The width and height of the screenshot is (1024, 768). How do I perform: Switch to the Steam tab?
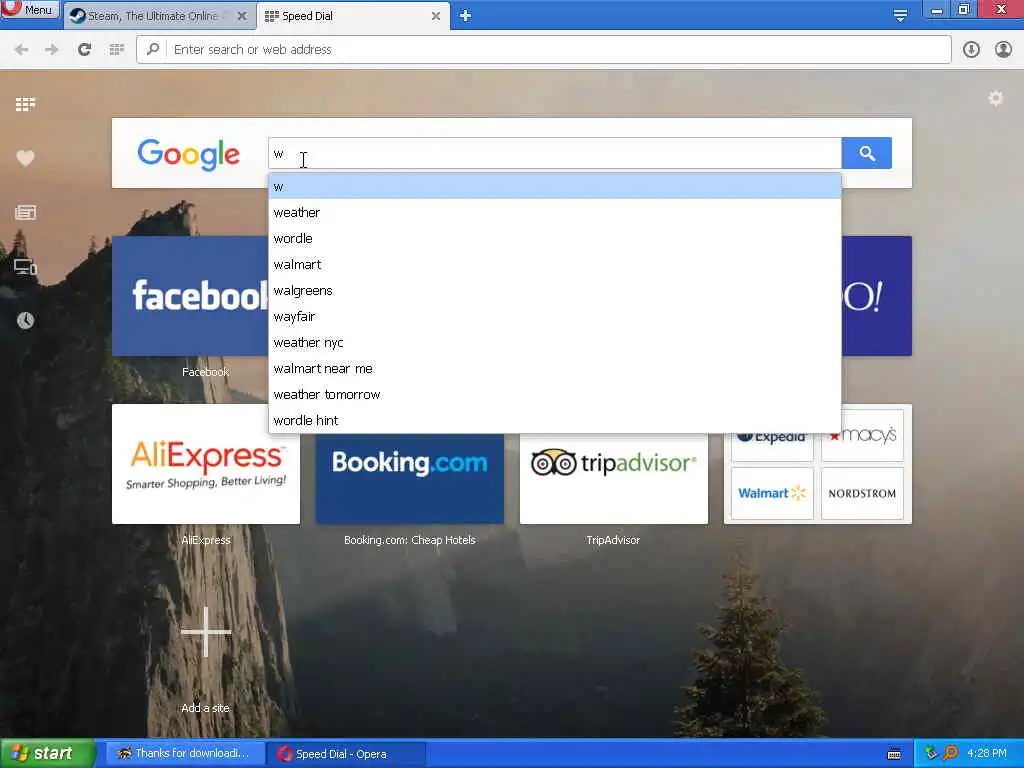[153, 16]
